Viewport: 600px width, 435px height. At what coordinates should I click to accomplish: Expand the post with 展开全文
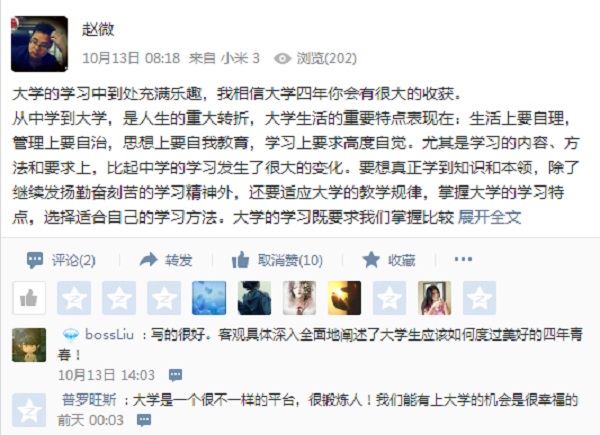pyautogui.click(x=489, y=217)
